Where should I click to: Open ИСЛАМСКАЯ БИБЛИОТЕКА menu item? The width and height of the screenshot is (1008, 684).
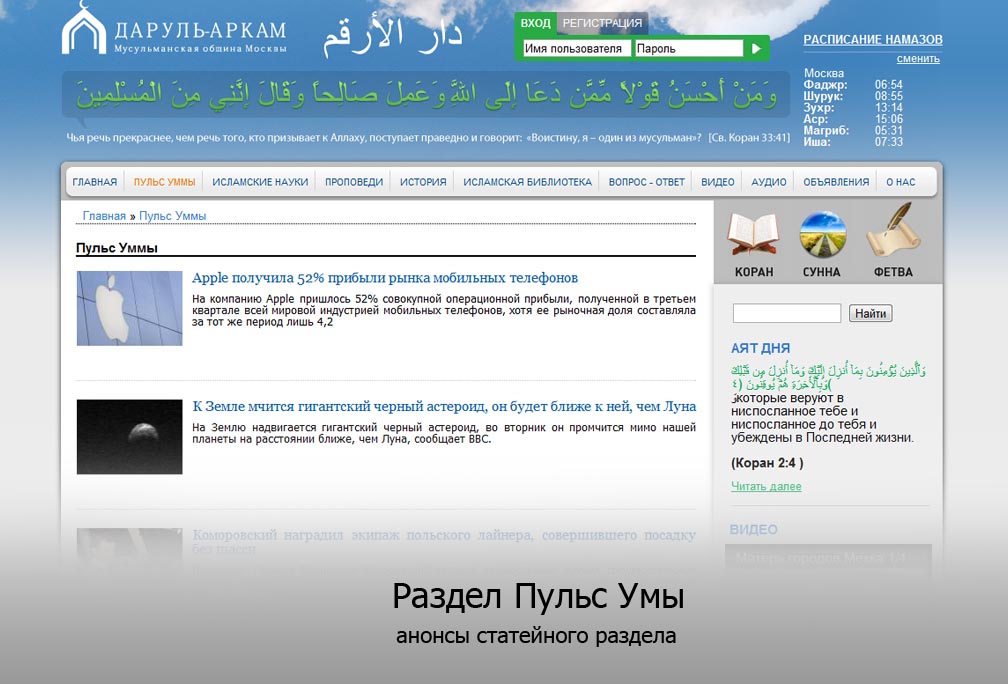pos(527,183)
